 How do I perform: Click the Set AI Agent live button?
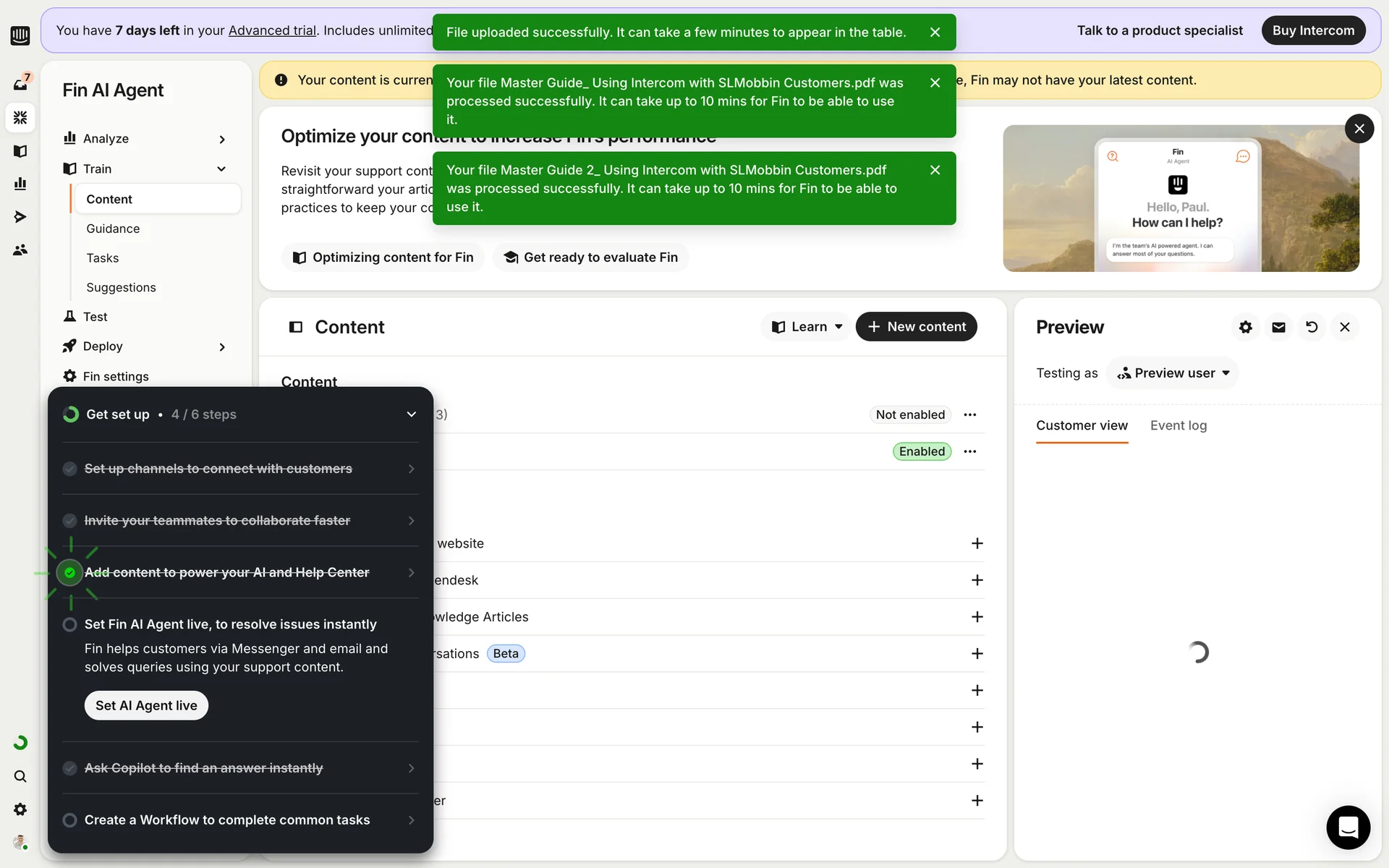pyautogui.click(x=146, y=705)
